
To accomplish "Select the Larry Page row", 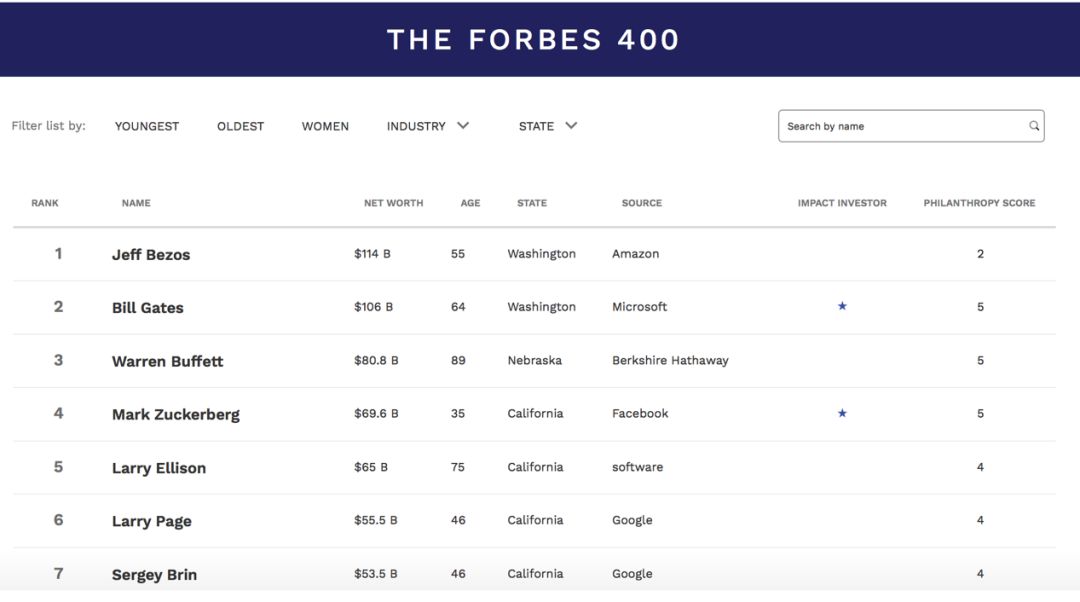I will coord(534,521).
